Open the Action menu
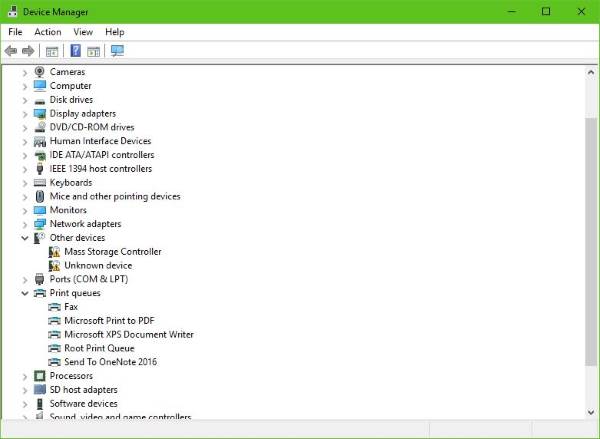This screenshot has width=600, height=439. (48, 32)
